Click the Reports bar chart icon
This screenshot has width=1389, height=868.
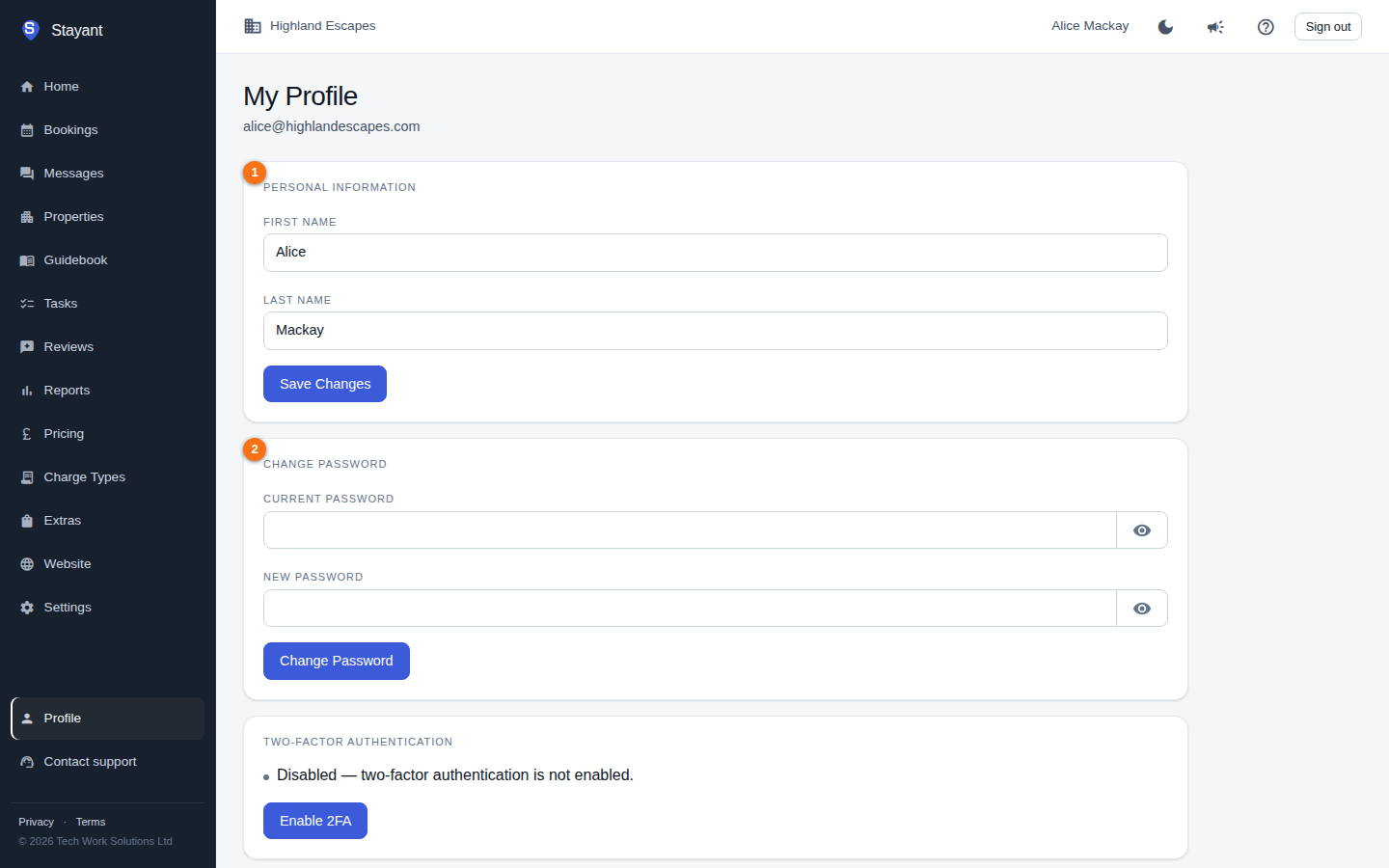[x=27, y=391]
